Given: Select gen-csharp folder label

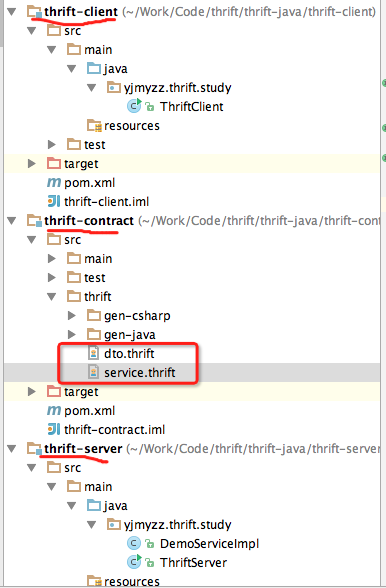Looking at the screenshot, I should 137,316.
